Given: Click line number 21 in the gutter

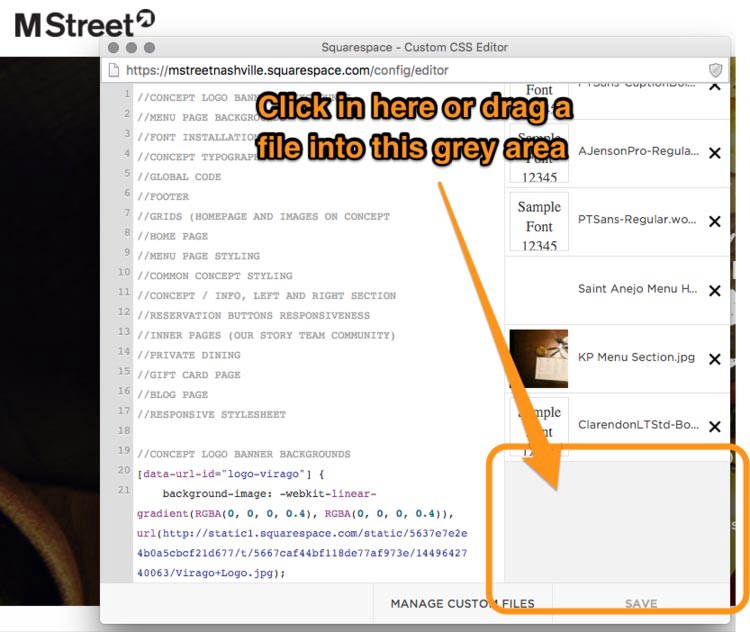Looking at the screenshot, I should (124, 490).
